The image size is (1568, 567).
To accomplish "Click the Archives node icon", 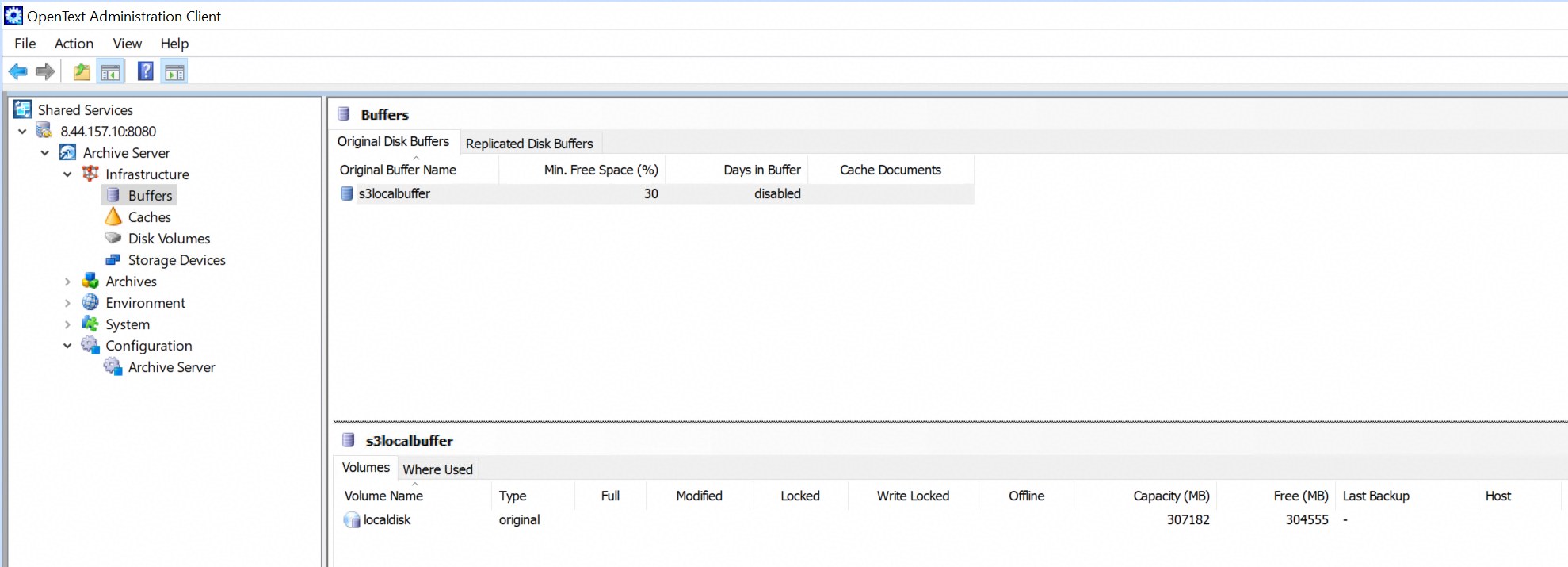I will click(x=91, y=281).
